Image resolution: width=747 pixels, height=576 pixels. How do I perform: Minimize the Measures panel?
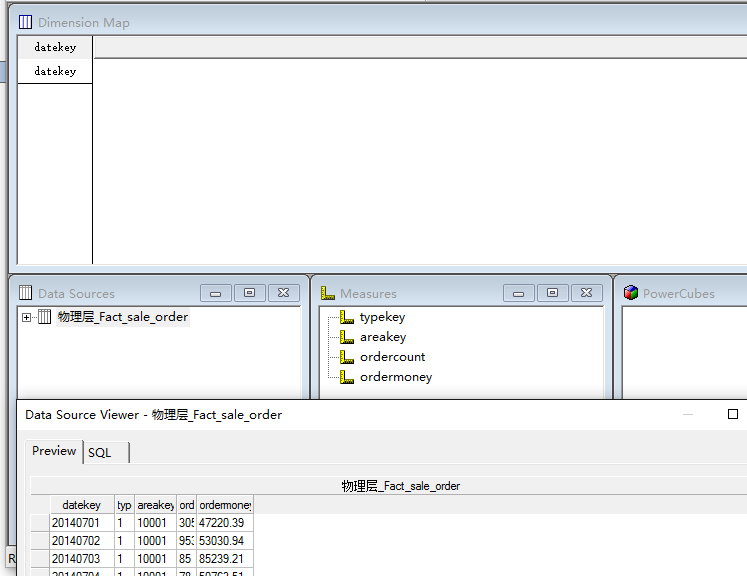point(519,293)
